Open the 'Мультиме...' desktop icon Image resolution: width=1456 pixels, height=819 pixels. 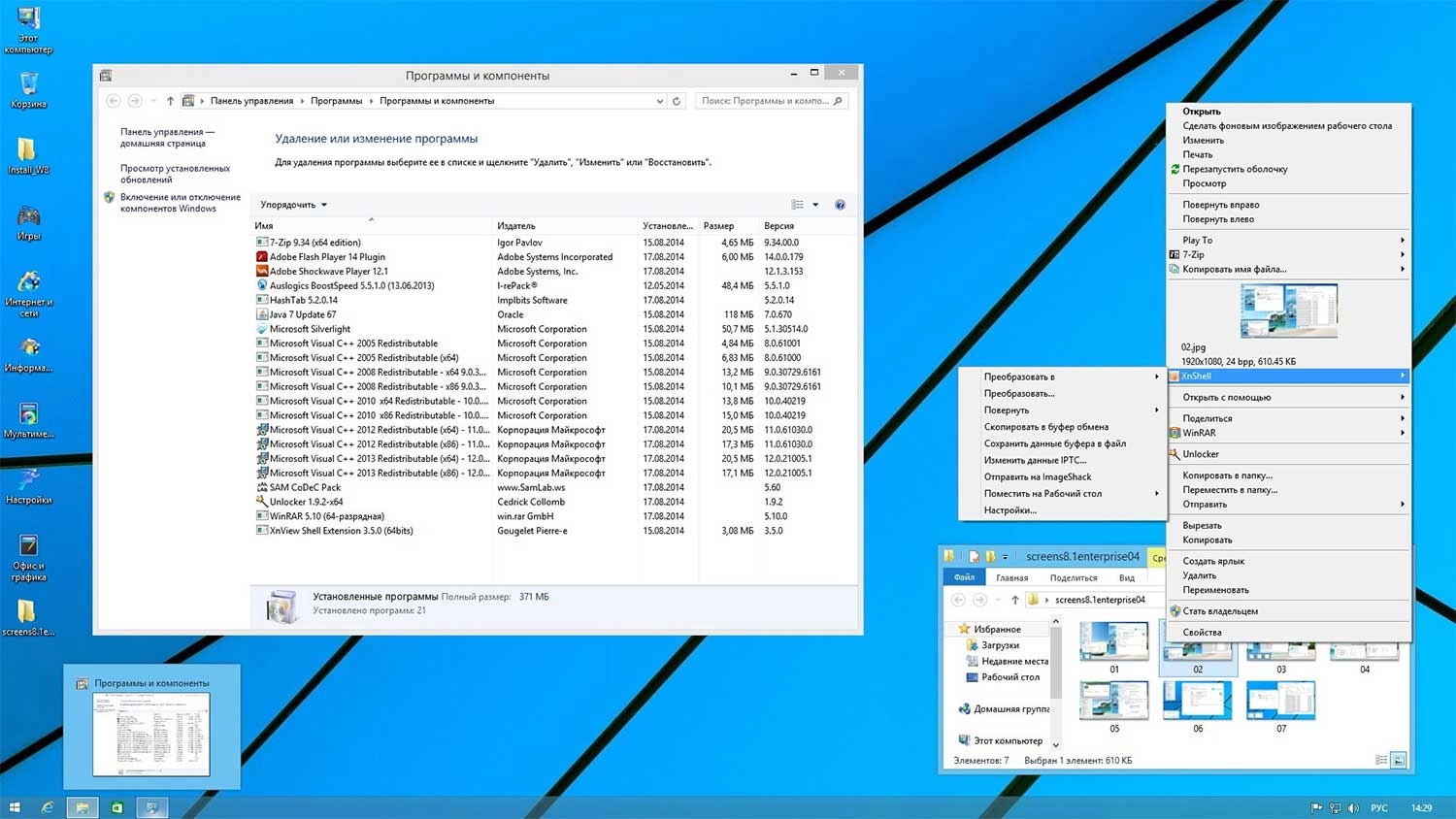point(28,421)
